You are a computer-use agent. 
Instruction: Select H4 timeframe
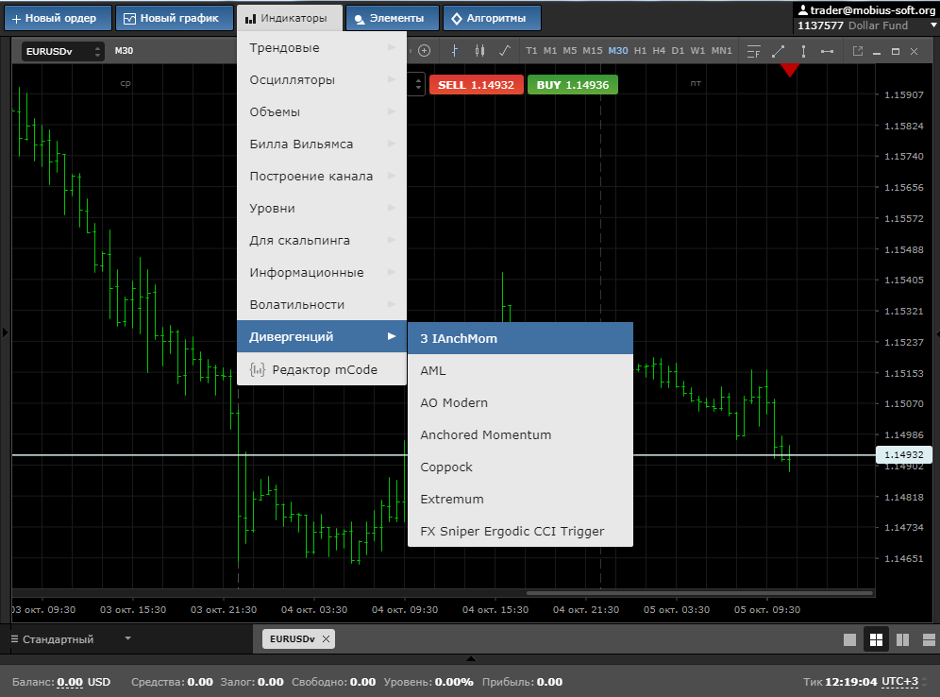tap(659, 51)
